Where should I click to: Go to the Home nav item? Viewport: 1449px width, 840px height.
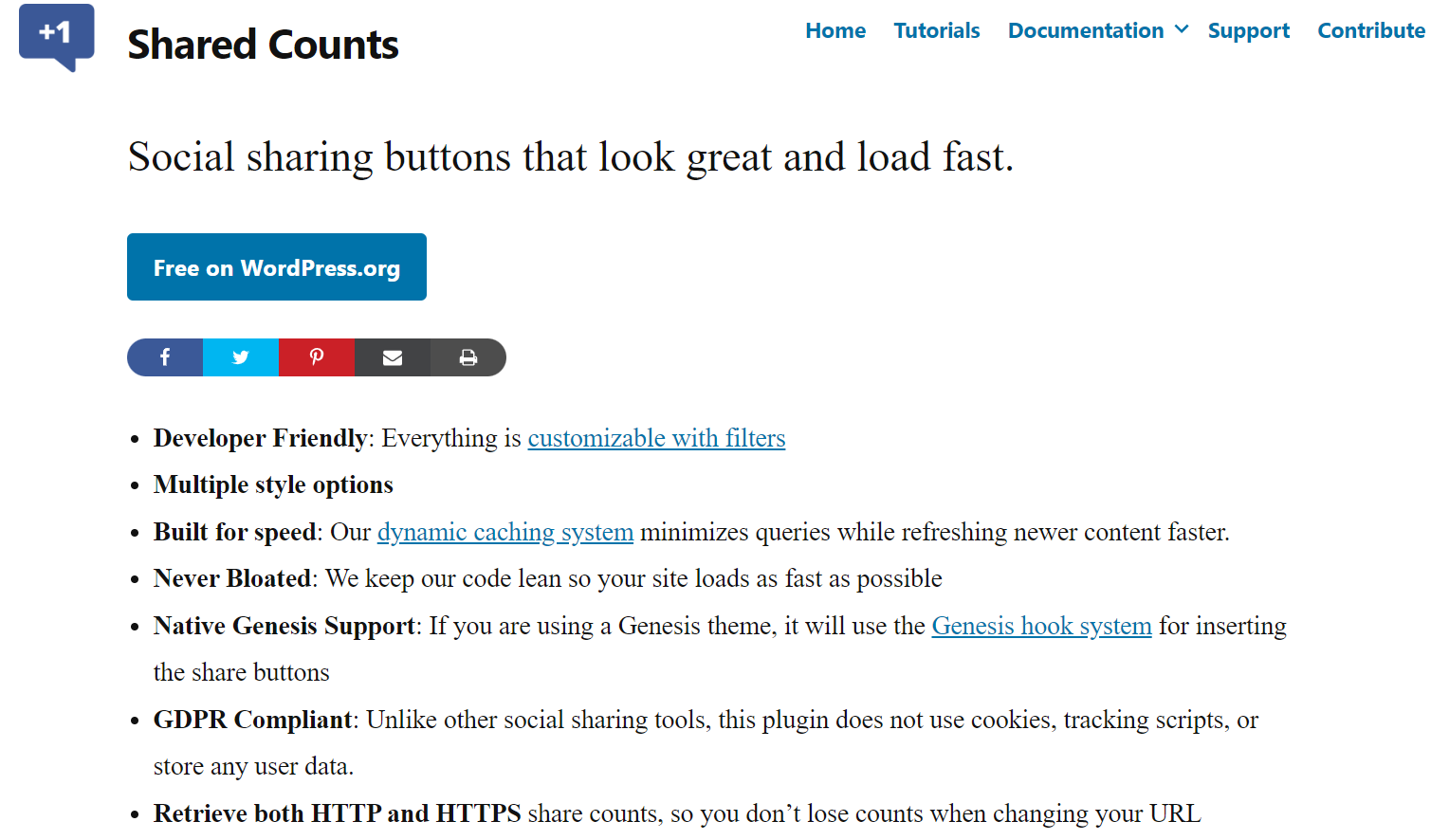[835, 30]
